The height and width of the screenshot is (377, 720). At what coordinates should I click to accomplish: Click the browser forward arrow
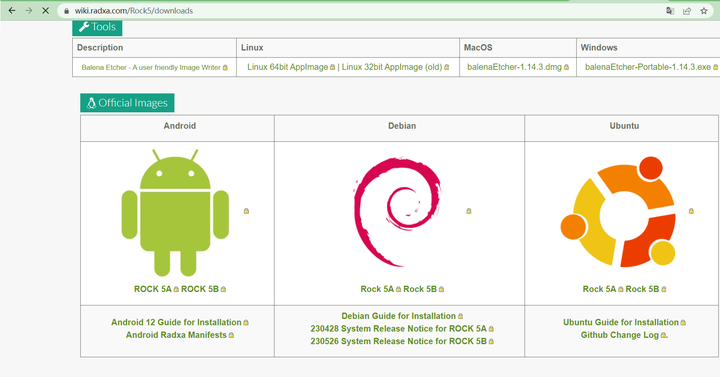(x=29, y=11)
